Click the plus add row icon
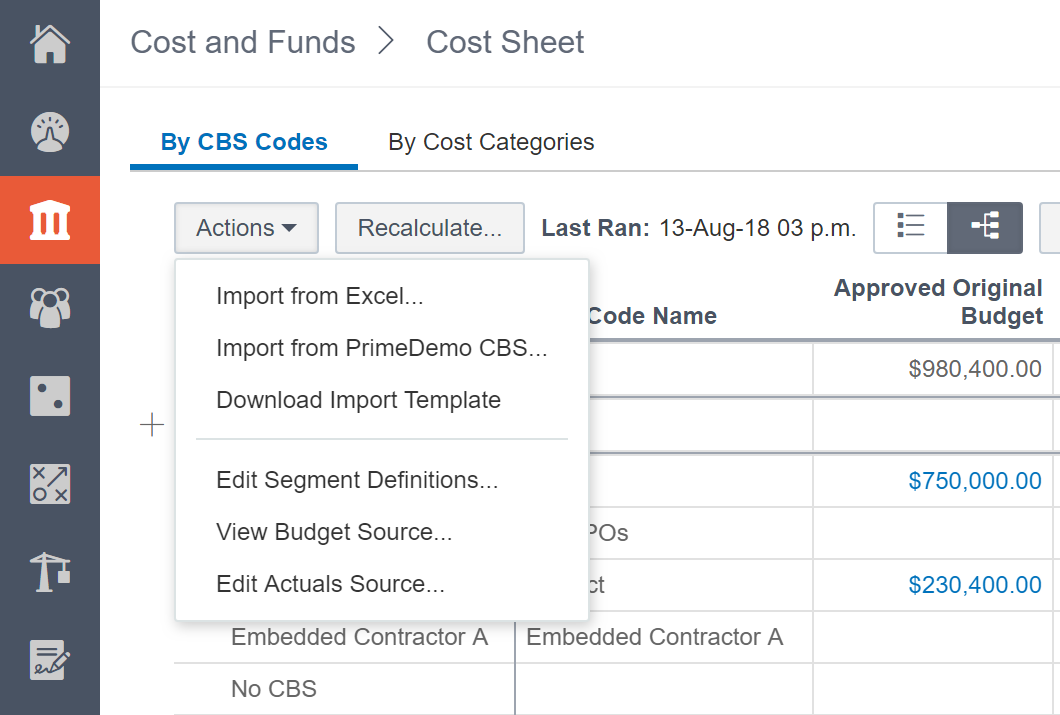The height and width of the screenshot is (715, 1060). click(x=152, y=426)
